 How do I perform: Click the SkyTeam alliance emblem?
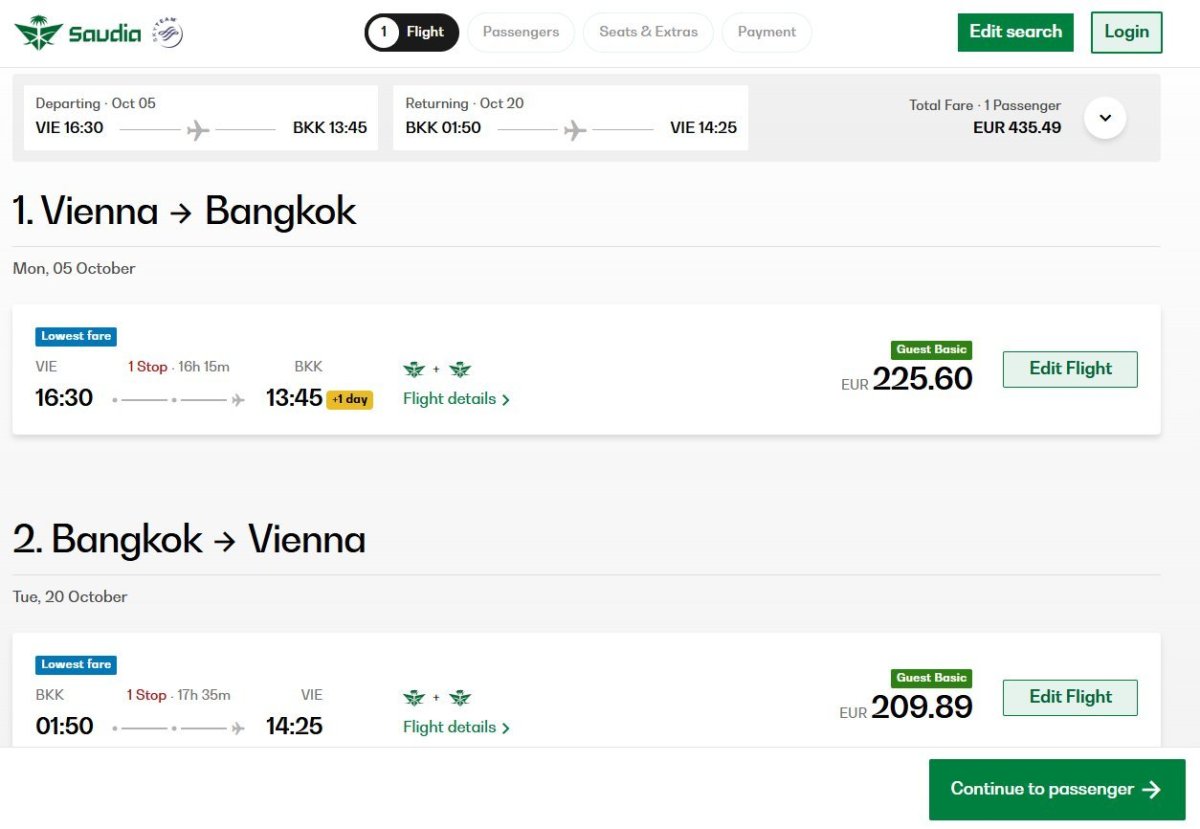click(168, 33)
